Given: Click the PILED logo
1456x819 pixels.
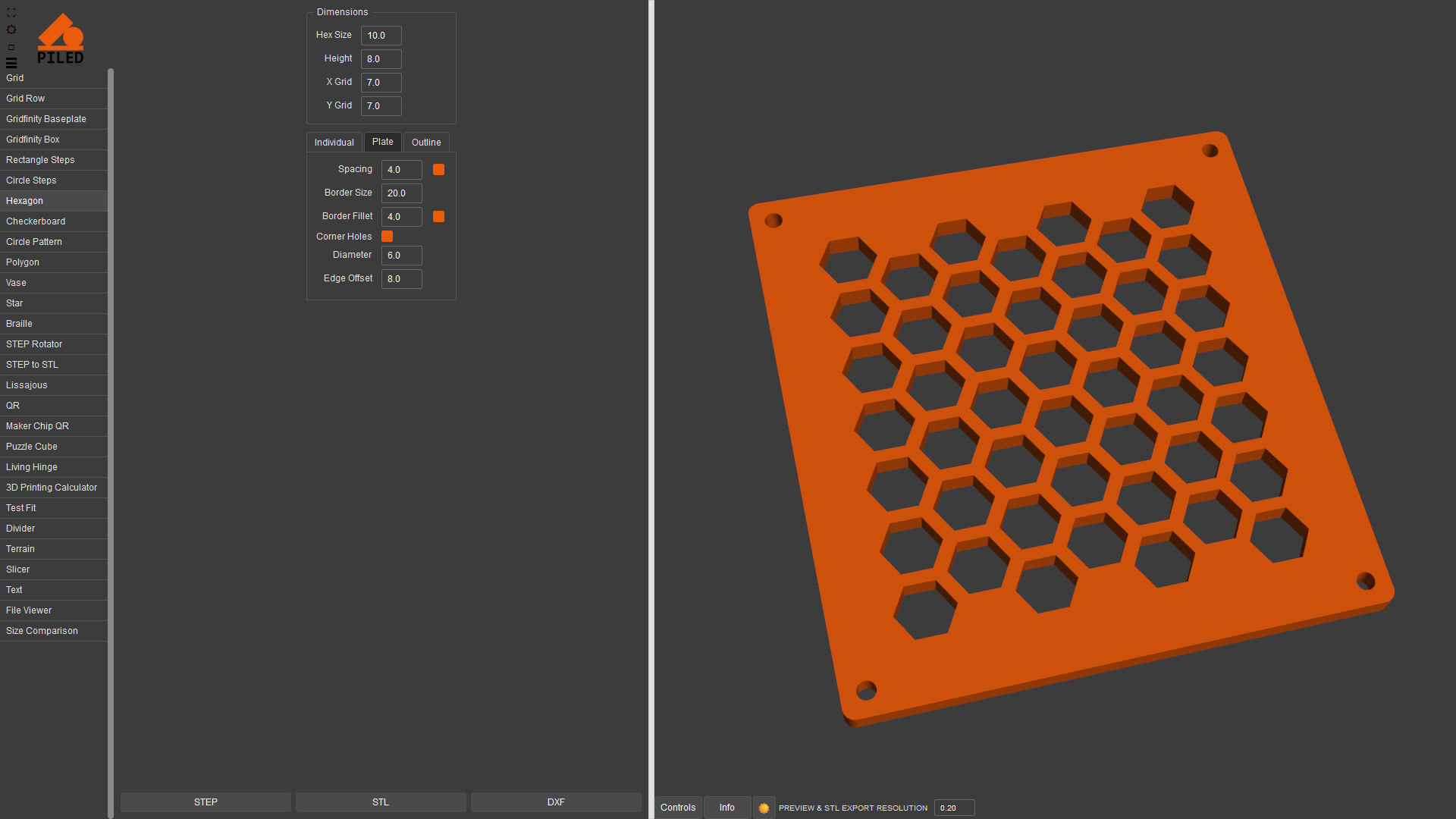Looking at the screenshot, I should [x=61, y=39].
